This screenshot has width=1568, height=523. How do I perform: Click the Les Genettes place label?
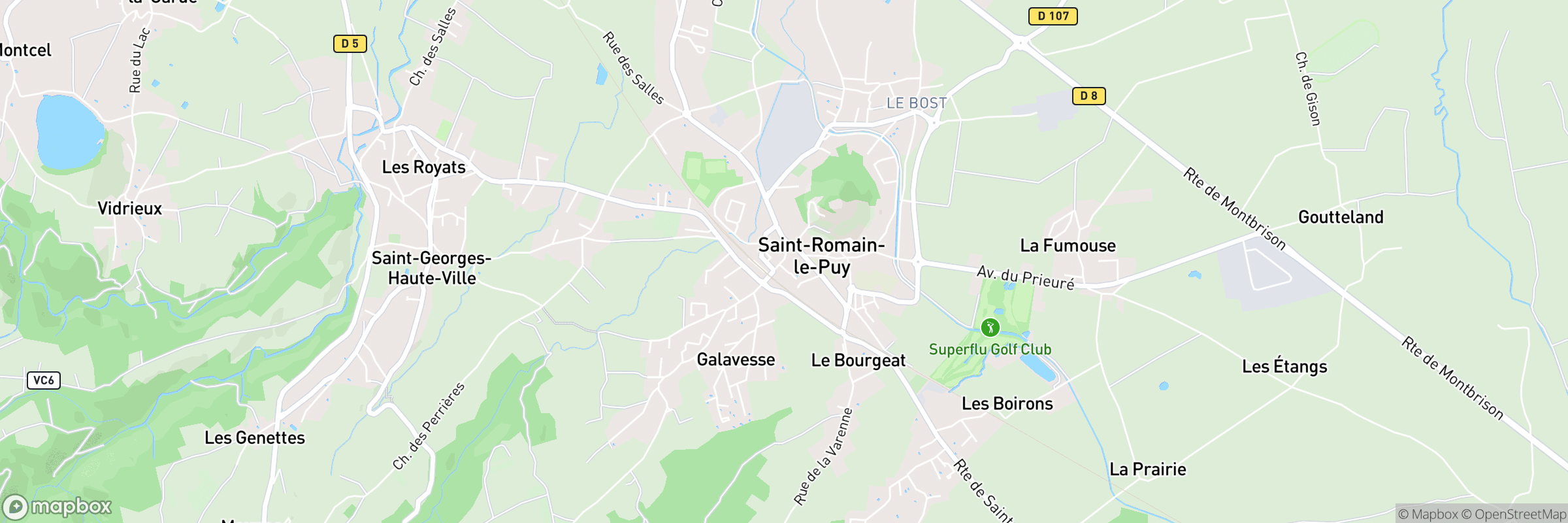coord(255,438)
